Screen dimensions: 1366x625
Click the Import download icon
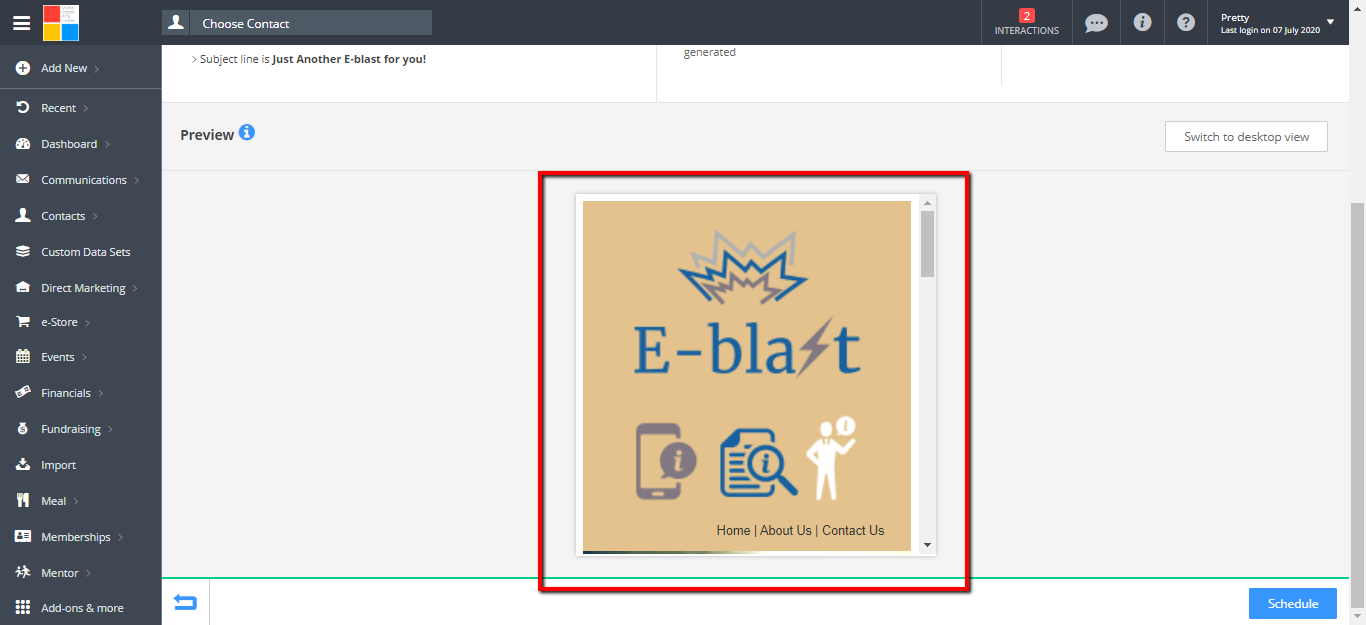tap(23, 465)
